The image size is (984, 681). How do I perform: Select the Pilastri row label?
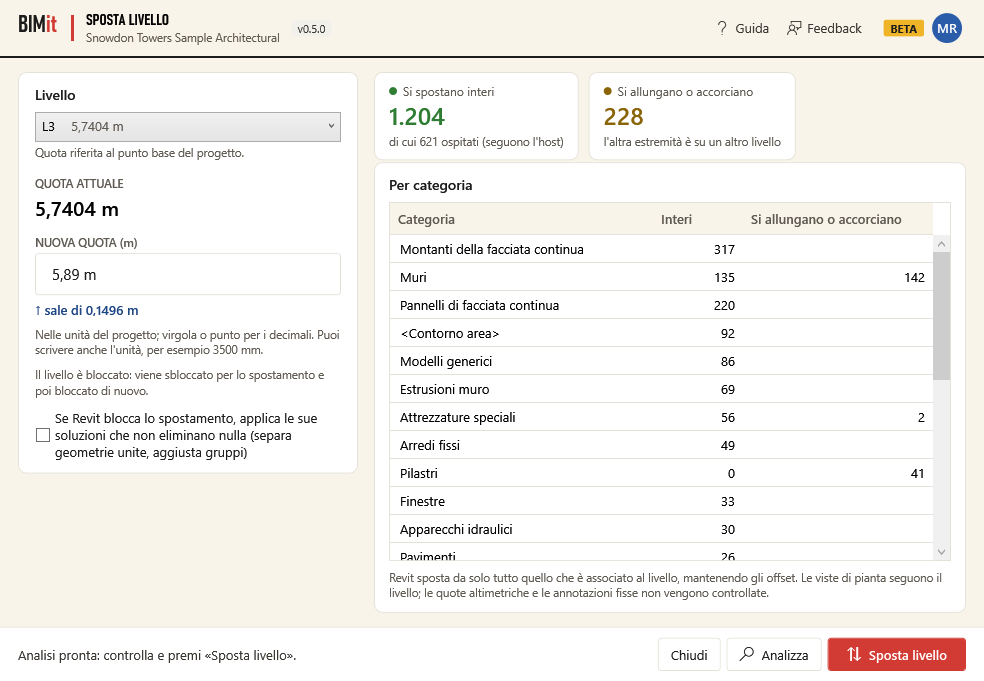pyautogui.click(x=419, y=473)
